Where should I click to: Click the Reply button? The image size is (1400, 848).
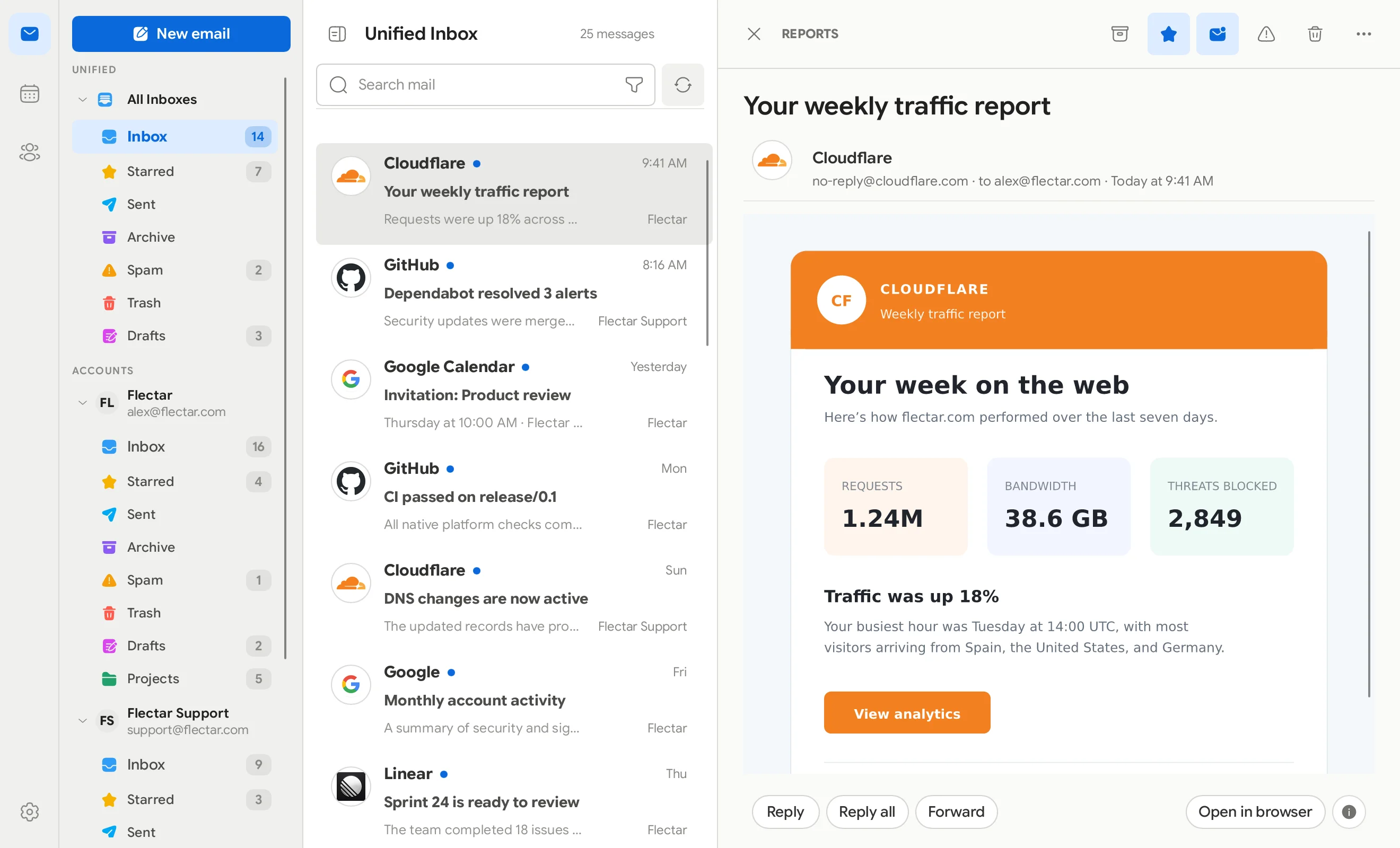[x=785, y=811]
